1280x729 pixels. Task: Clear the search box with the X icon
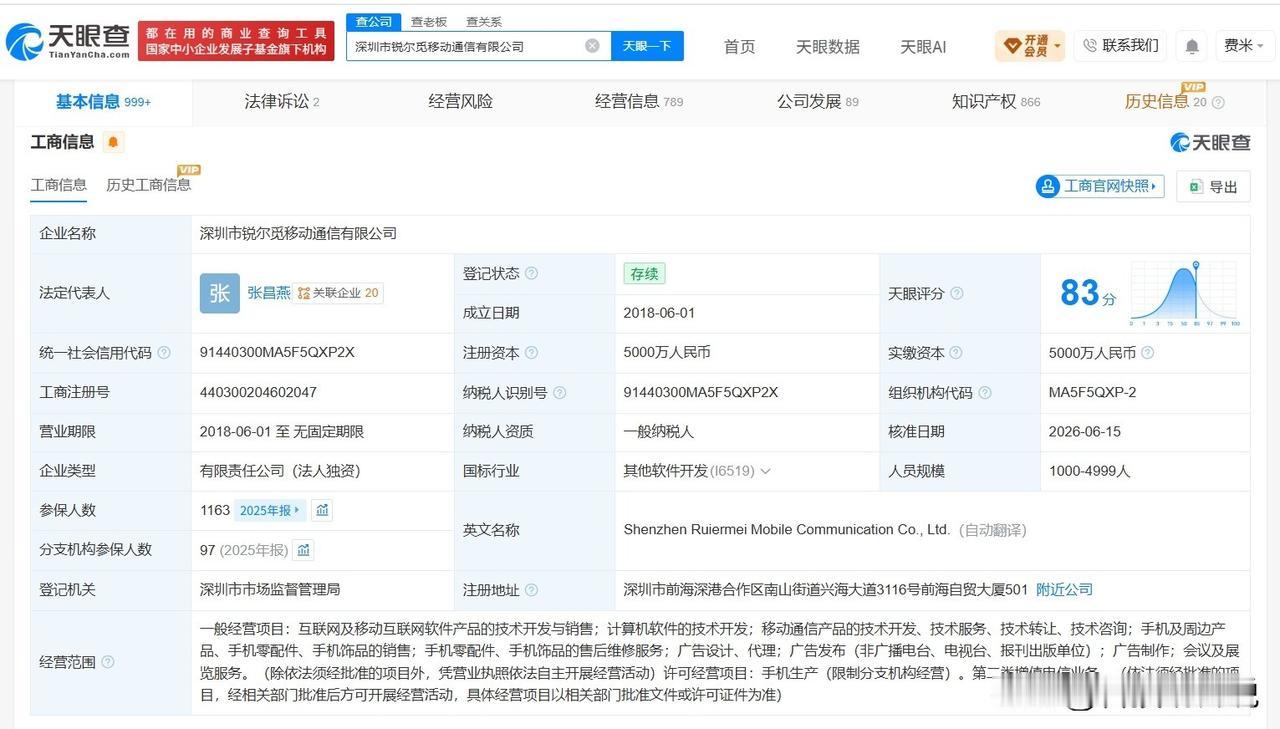[592, 46]
